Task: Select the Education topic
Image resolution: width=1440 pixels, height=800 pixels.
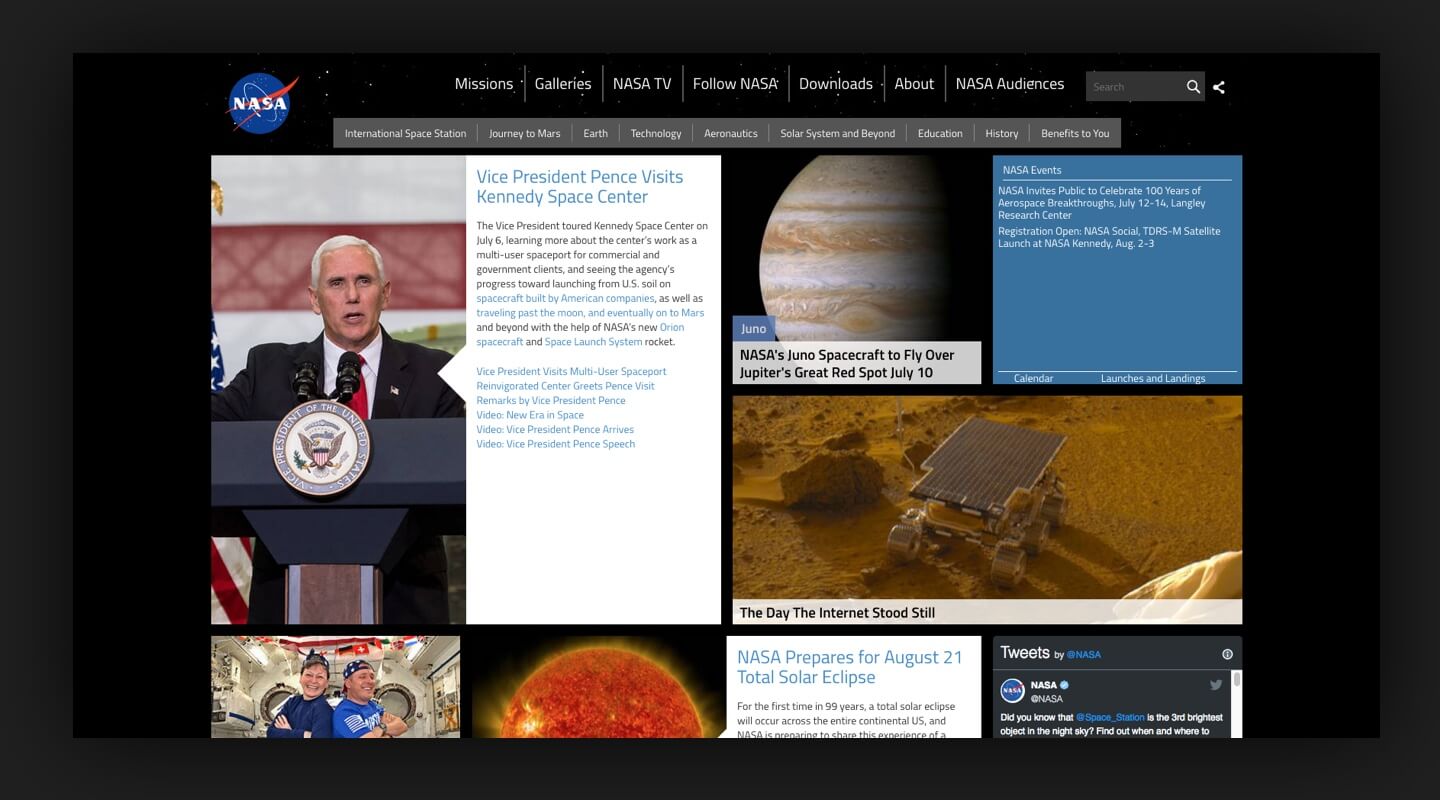Action: (x=940, y=133)
